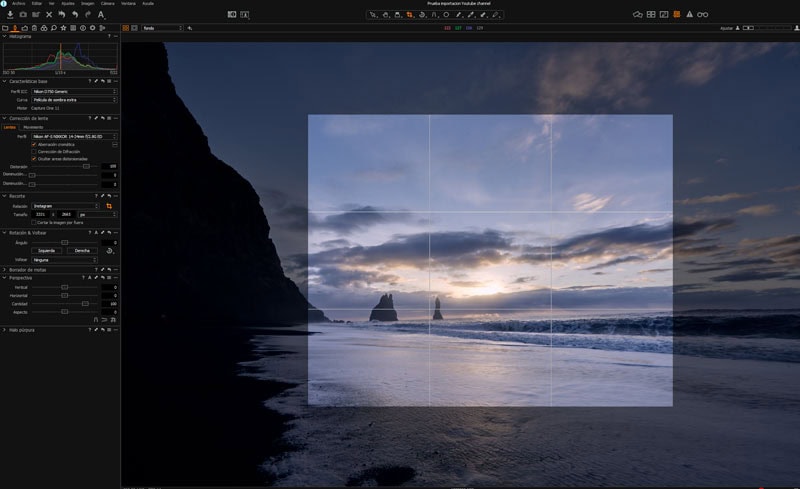This screenshot has height=489, width=800.
Task: Select the Crop tool in the cursor toolbar
Action: click(410, 15)
